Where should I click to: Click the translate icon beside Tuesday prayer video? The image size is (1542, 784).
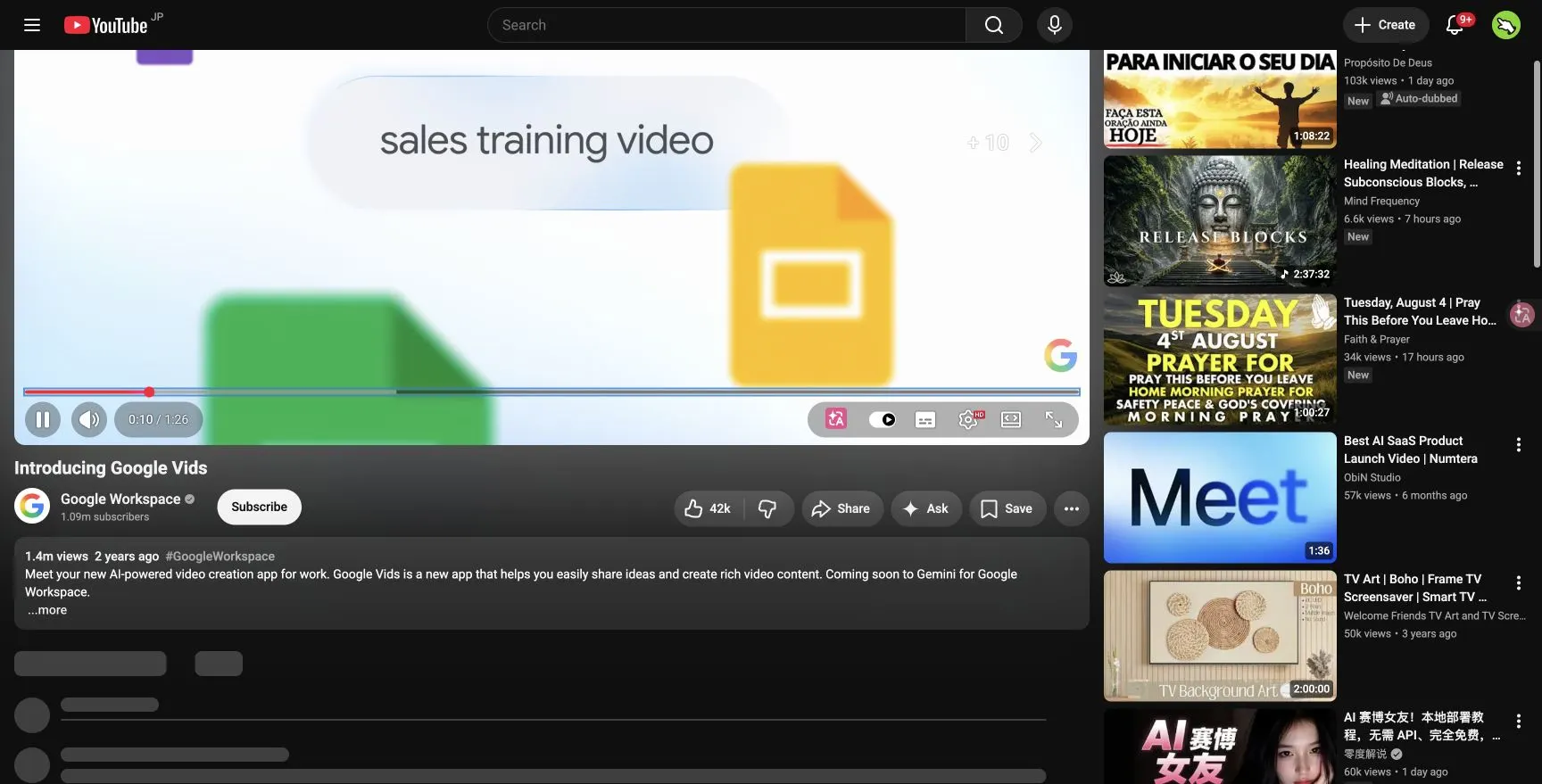1521,314
